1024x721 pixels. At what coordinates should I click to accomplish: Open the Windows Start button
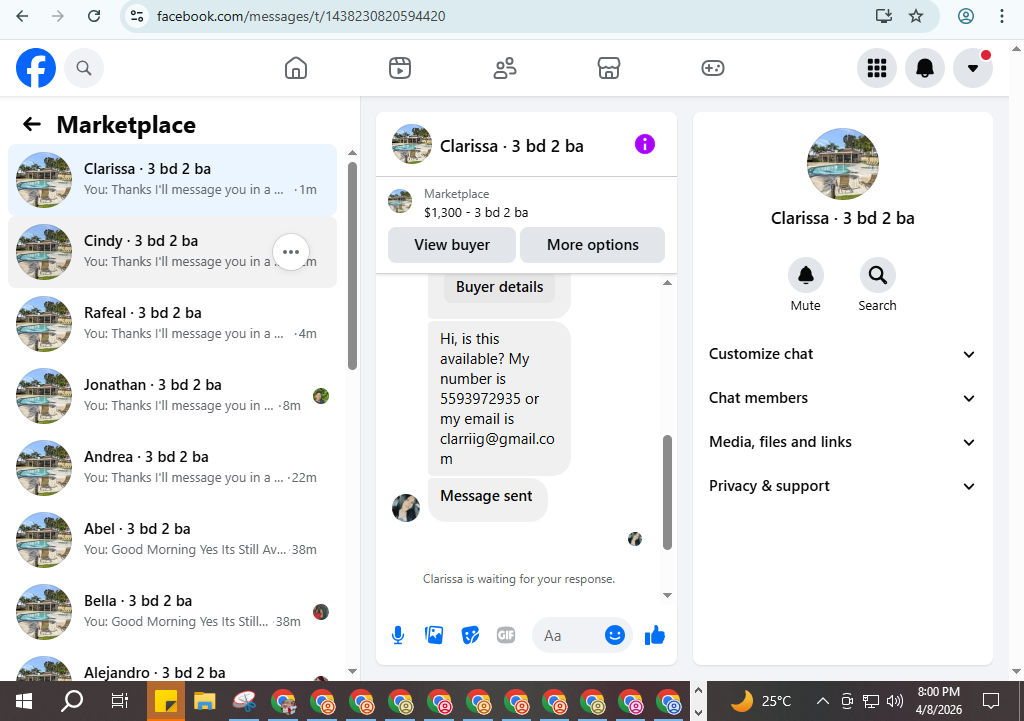[24, 701]
